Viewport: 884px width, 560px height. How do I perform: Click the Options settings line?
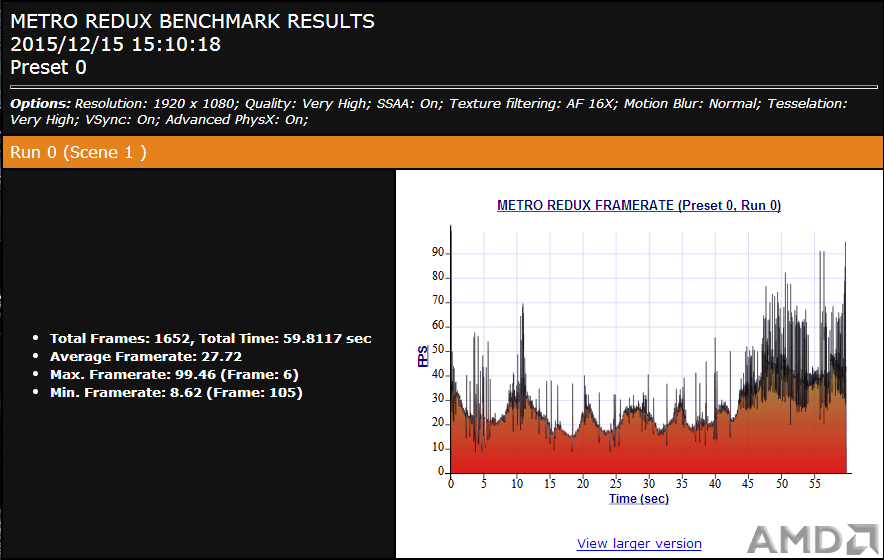428,112
